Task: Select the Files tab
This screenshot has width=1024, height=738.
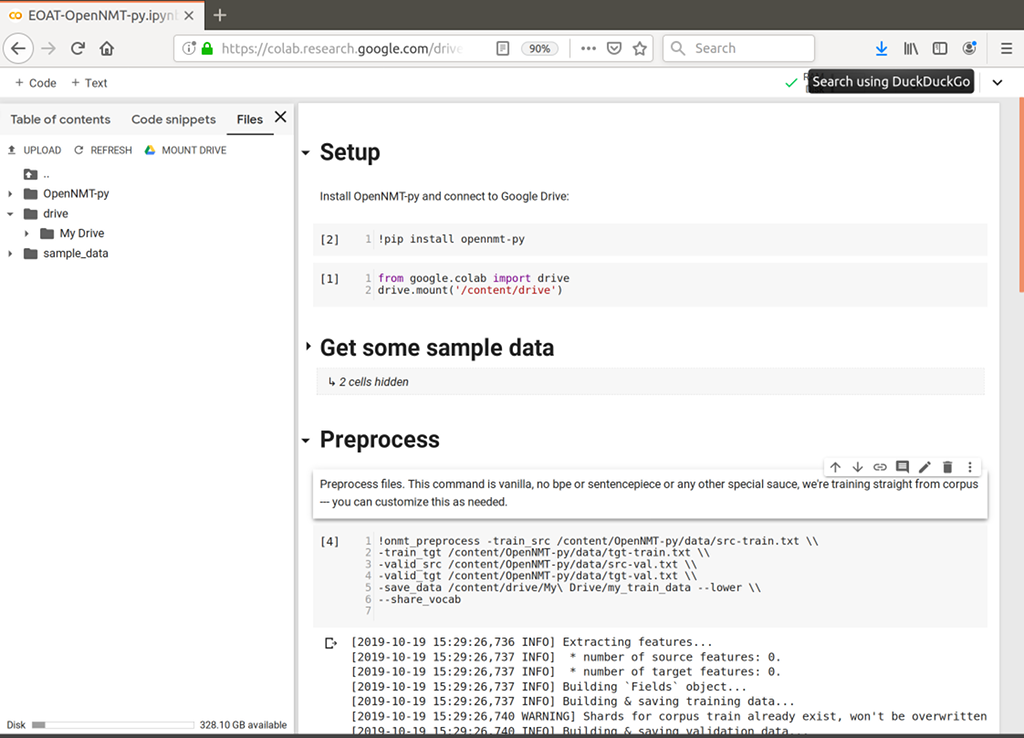Action: click(x=249, y=120)
